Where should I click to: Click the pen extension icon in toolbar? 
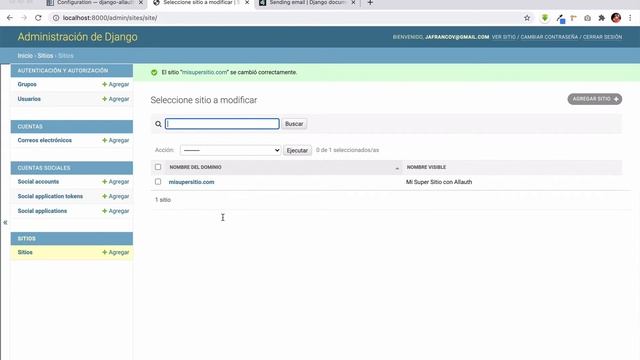560,18
